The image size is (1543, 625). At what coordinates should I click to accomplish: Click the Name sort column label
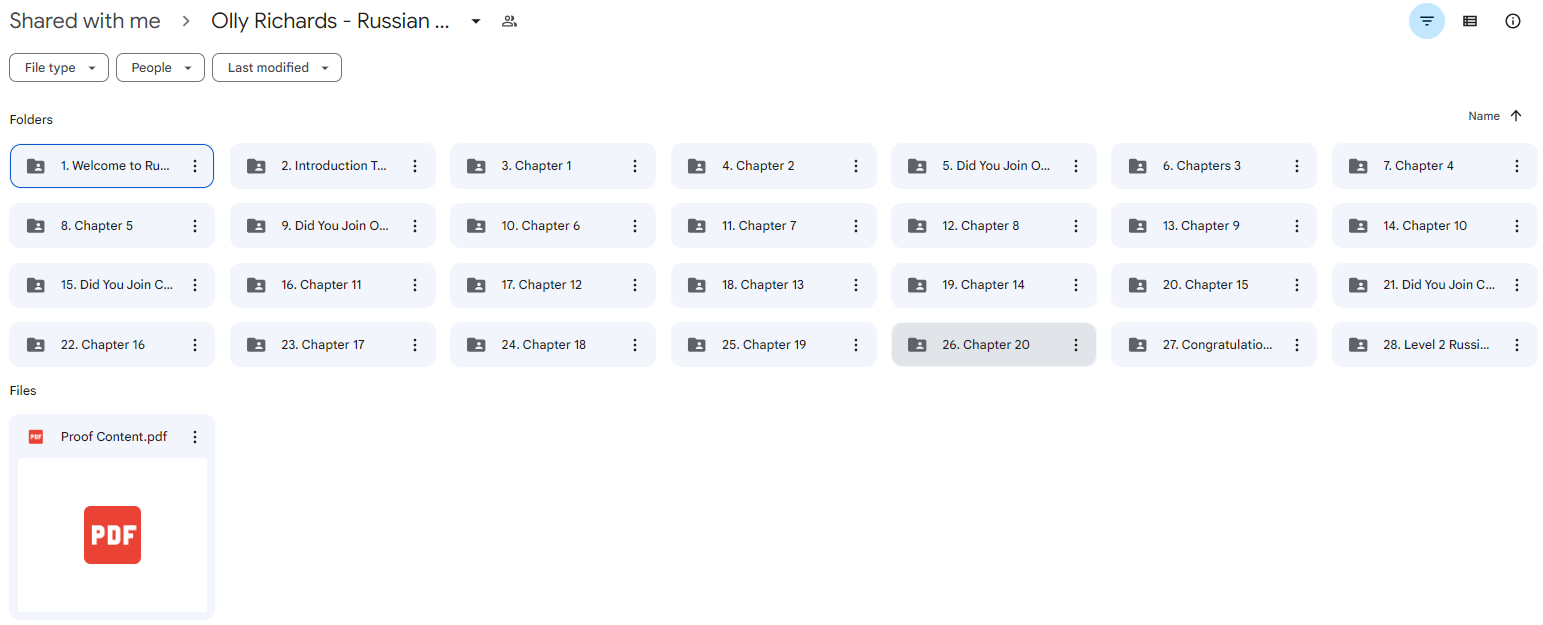coord(1483,116)
